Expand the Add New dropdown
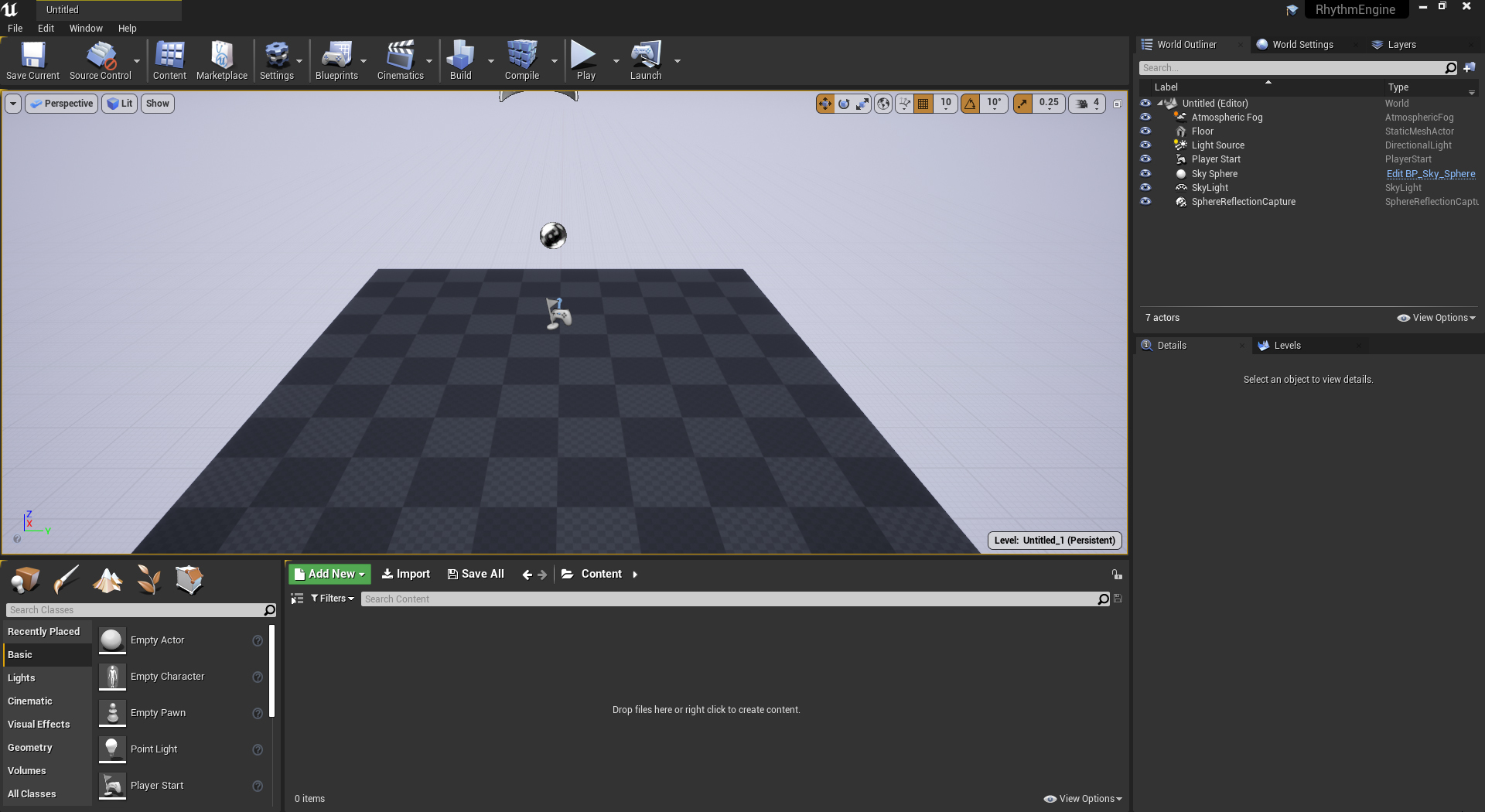Screen dimensions: 1485x812 click(329, 574)
